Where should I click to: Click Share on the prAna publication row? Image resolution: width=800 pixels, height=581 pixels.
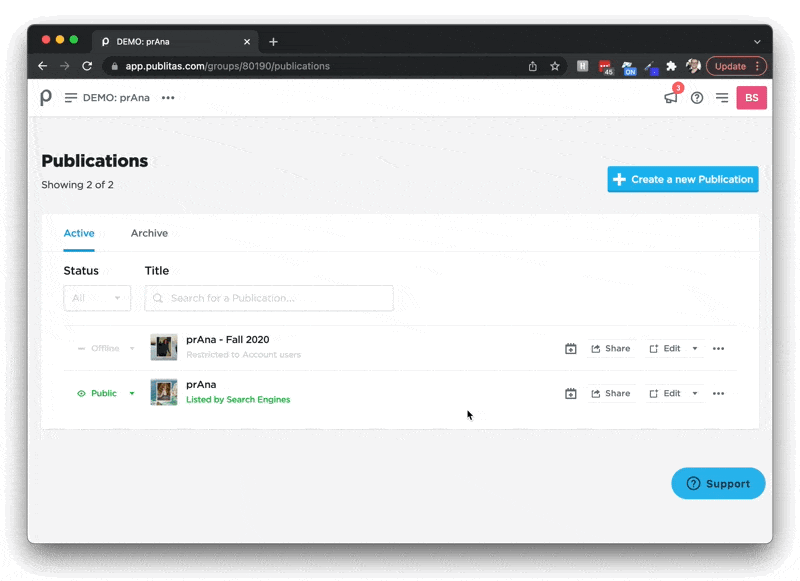612,393
